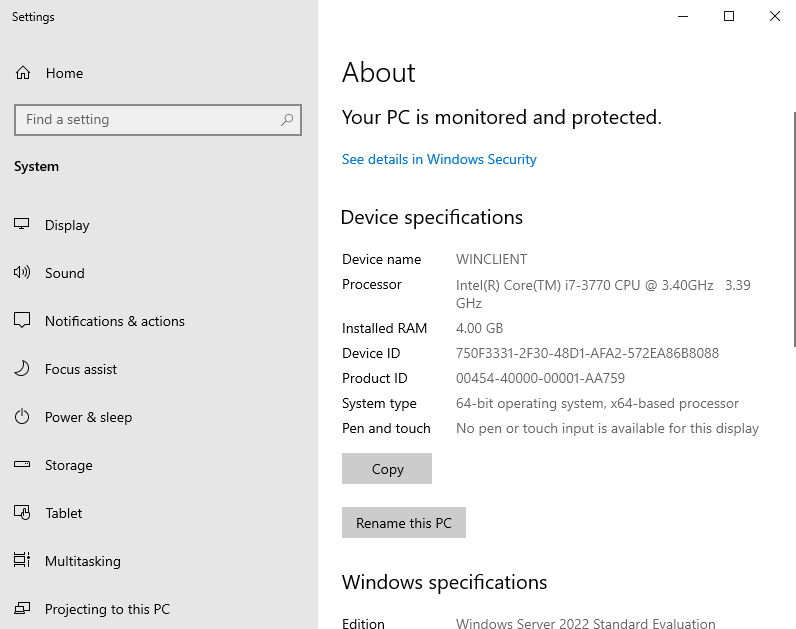Image resolution: width=796 pixels, height=629 pixels.
Task: Click the Product ID 00454-40000-00001-AA759
Action: [x=540, y=378]
